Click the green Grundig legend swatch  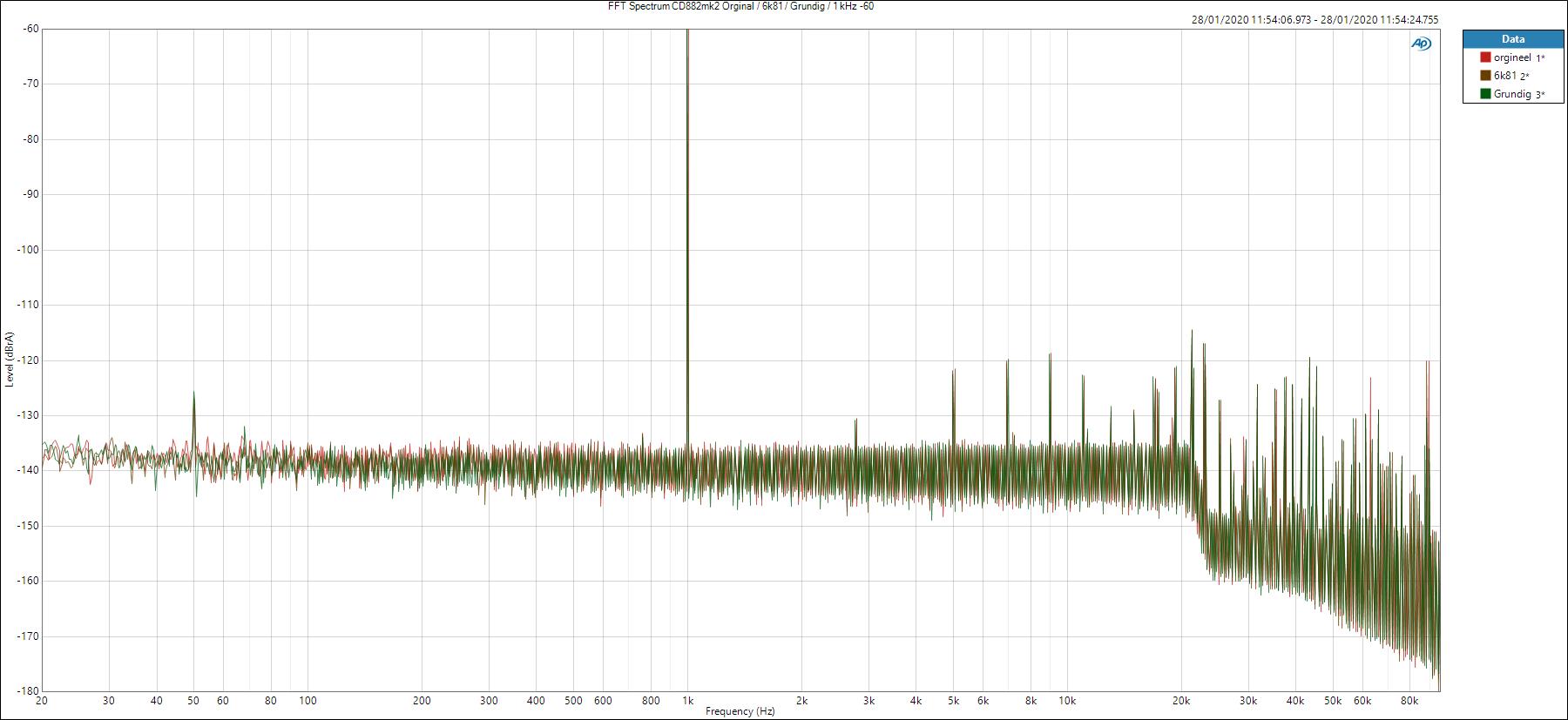point(1485,94)
